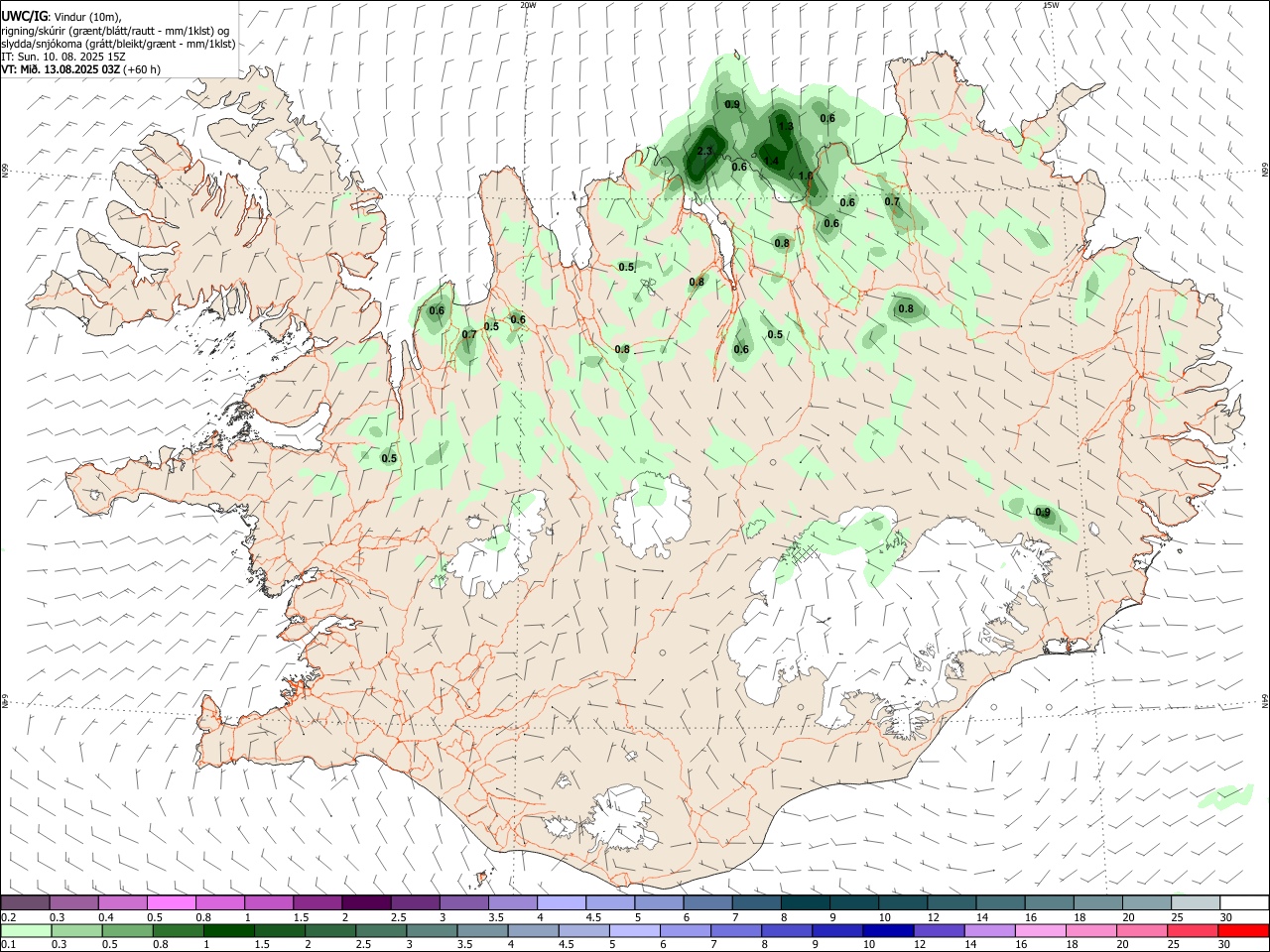
Task: Pick the light pink 16–18 swatch in the bottom legend row
Action: click(1041, 931)
